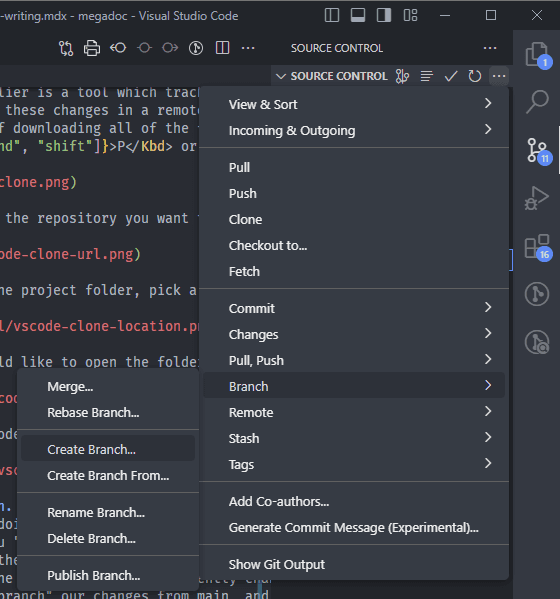This screenshot has width=560, height=599.
Task: Expand the Changes submenu
Action: (354, 334)
